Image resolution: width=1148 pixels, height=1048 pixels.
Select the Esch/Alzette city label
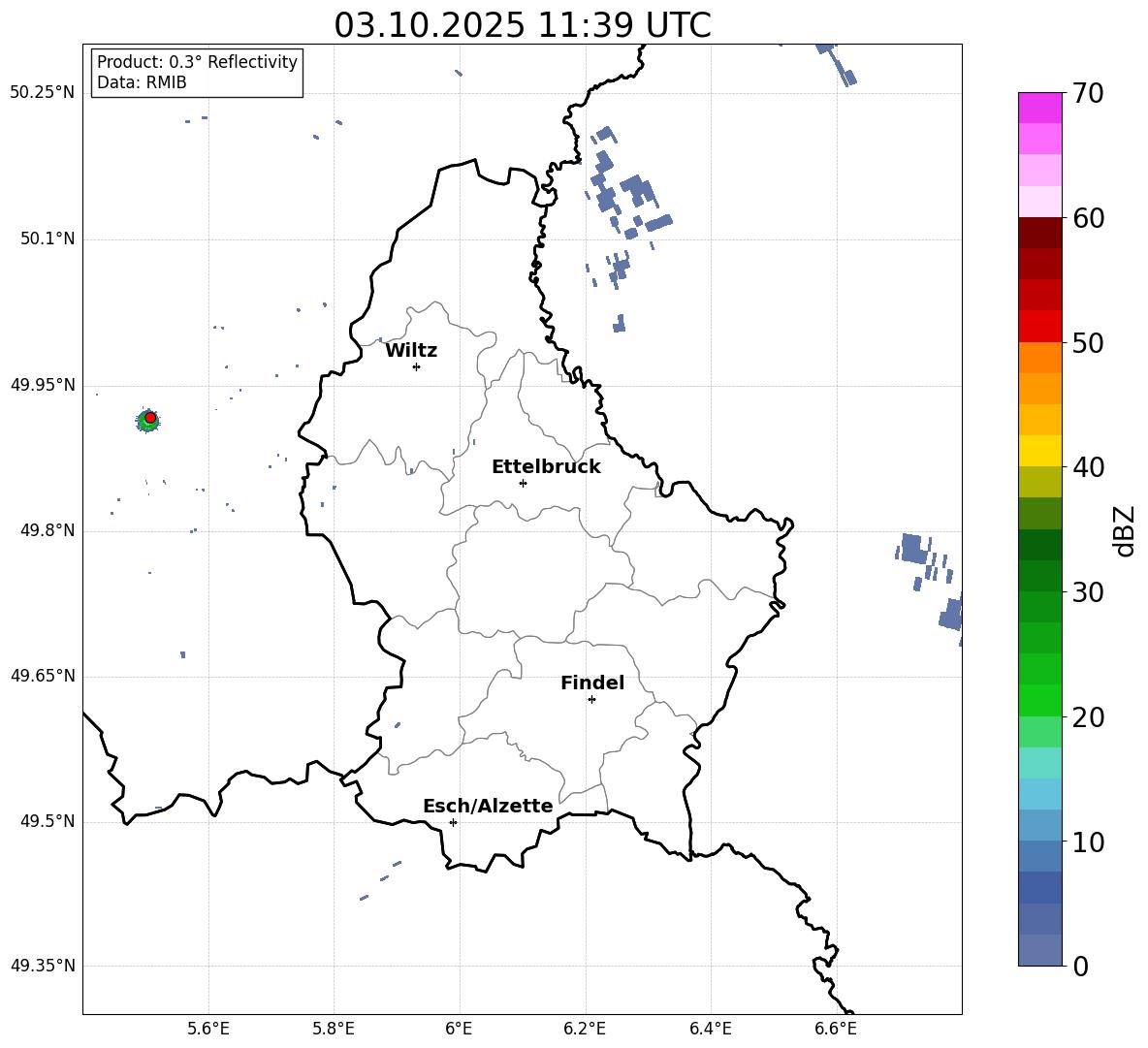488,806
